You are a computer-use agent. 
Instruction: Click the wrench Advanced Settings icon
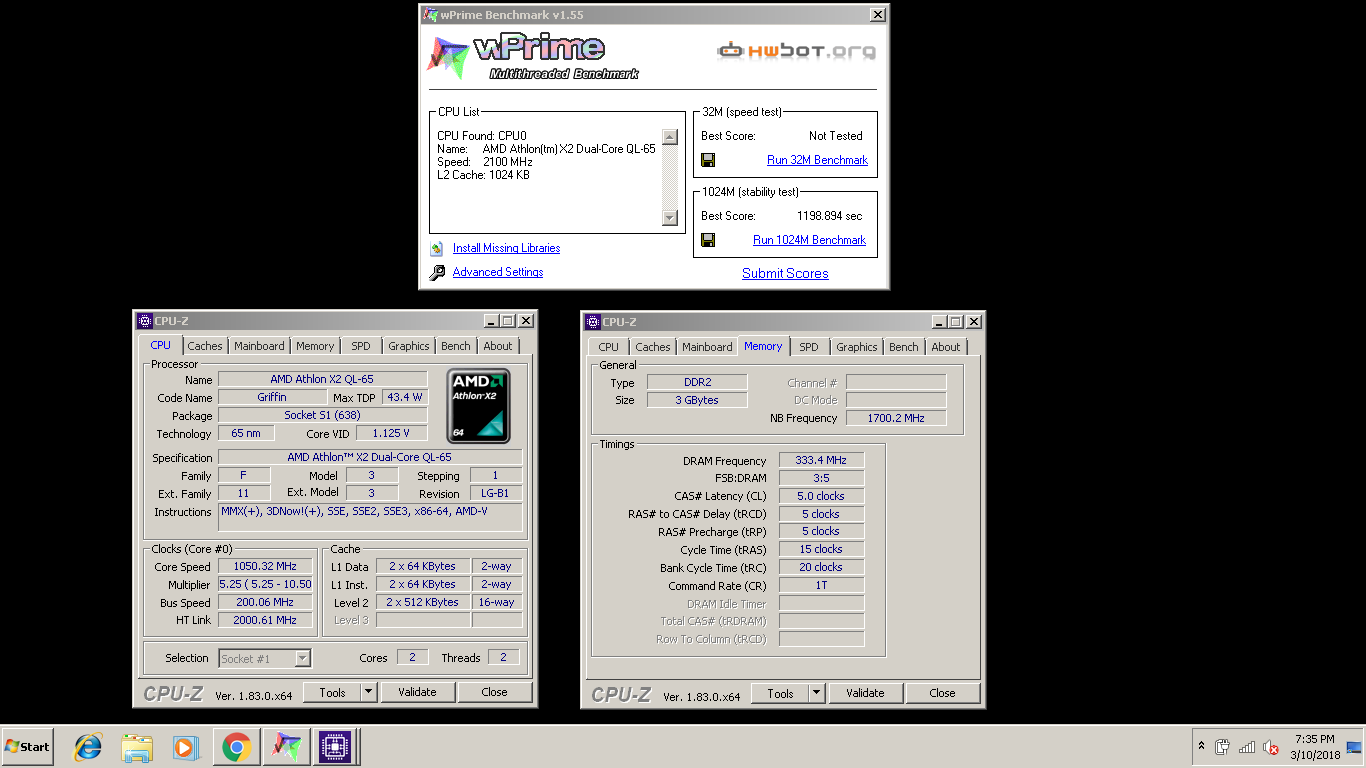point(437,272)
